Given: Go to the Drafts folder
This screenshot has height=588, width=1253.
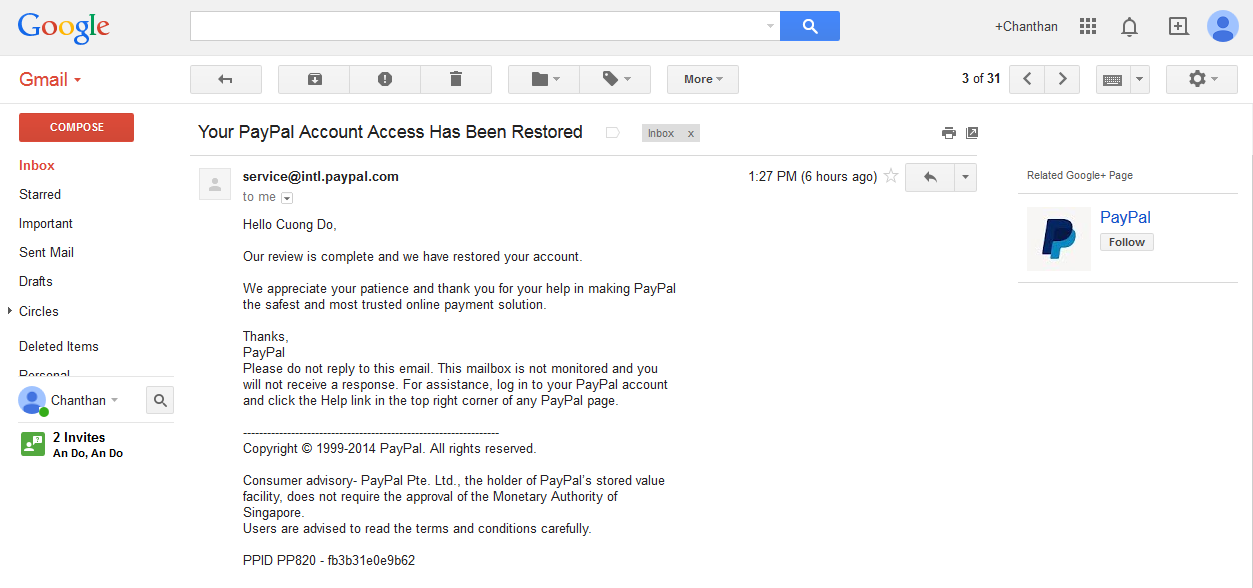Looking at the screenshot, I should (36, 281).
